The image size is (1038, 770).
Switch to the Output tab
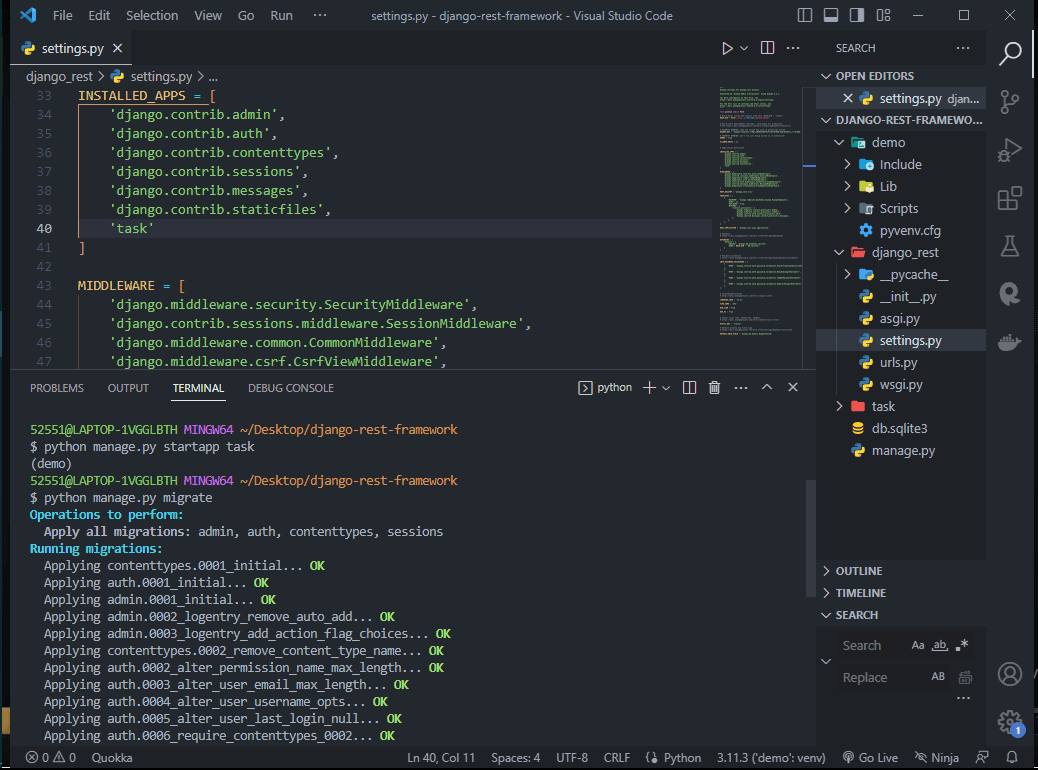pos(128,388)
